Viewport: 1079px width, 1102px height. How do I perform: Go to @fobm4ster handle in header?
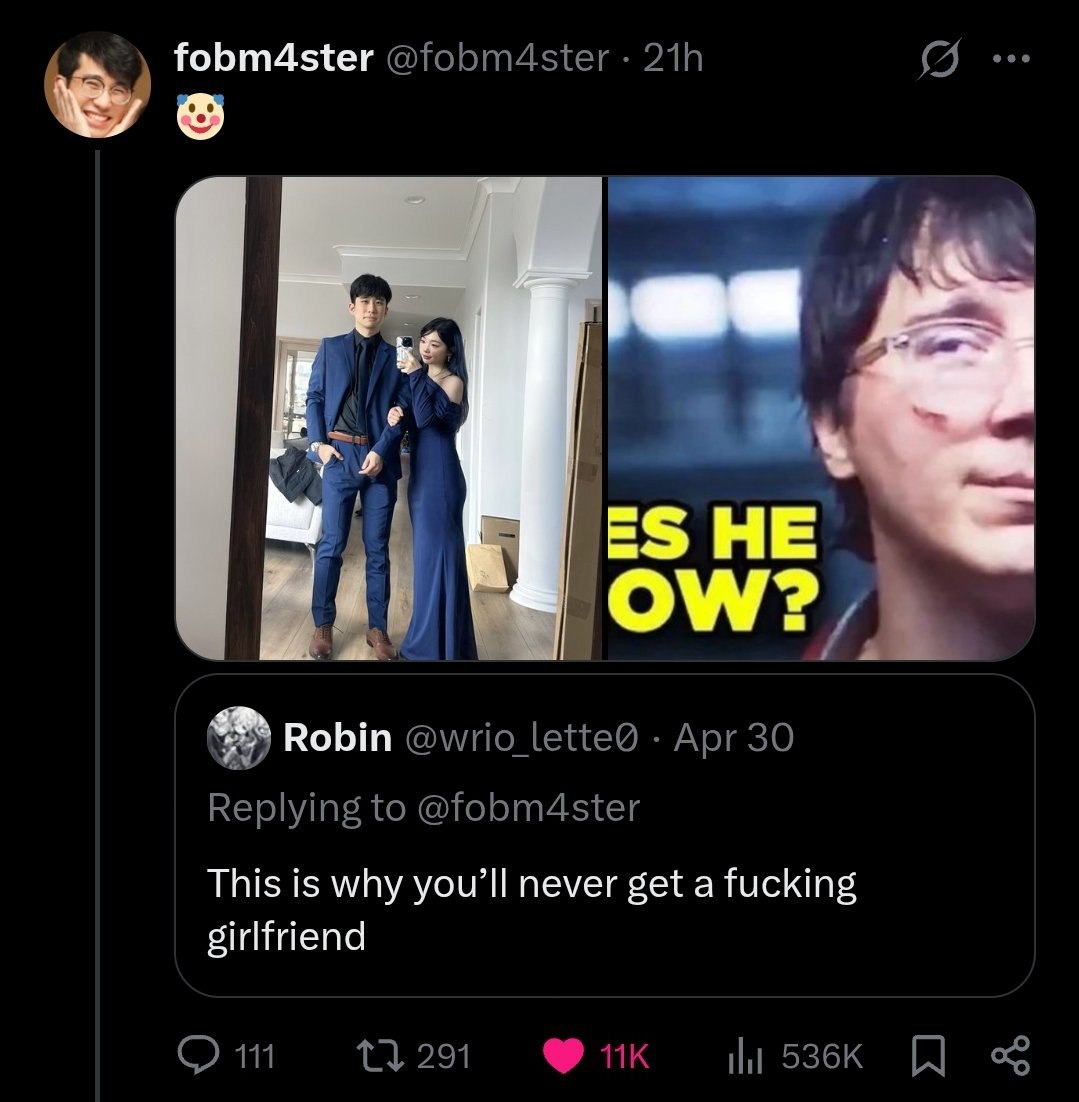(496, 58)
